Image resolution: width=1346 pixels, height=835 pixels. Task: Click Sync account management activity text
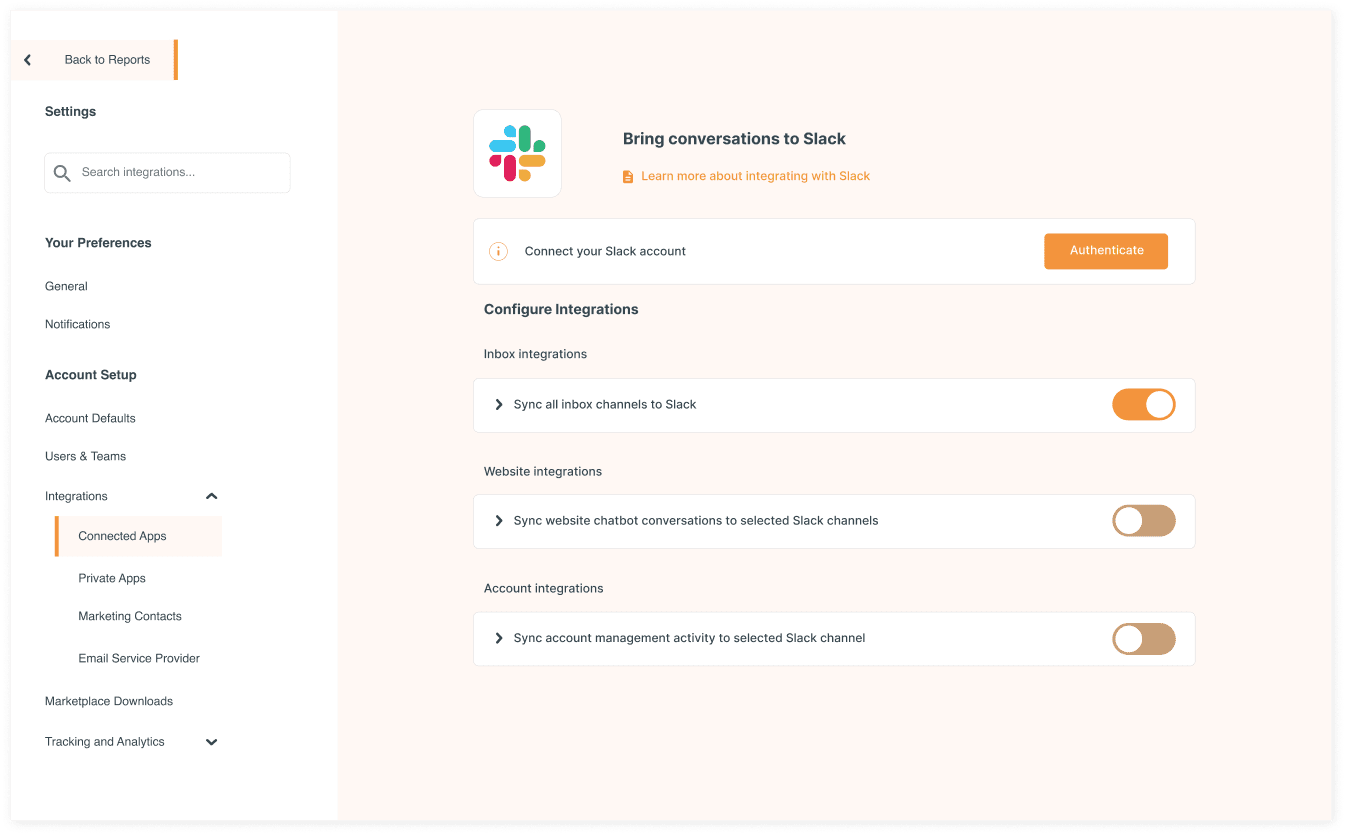[x=689, y=637]
